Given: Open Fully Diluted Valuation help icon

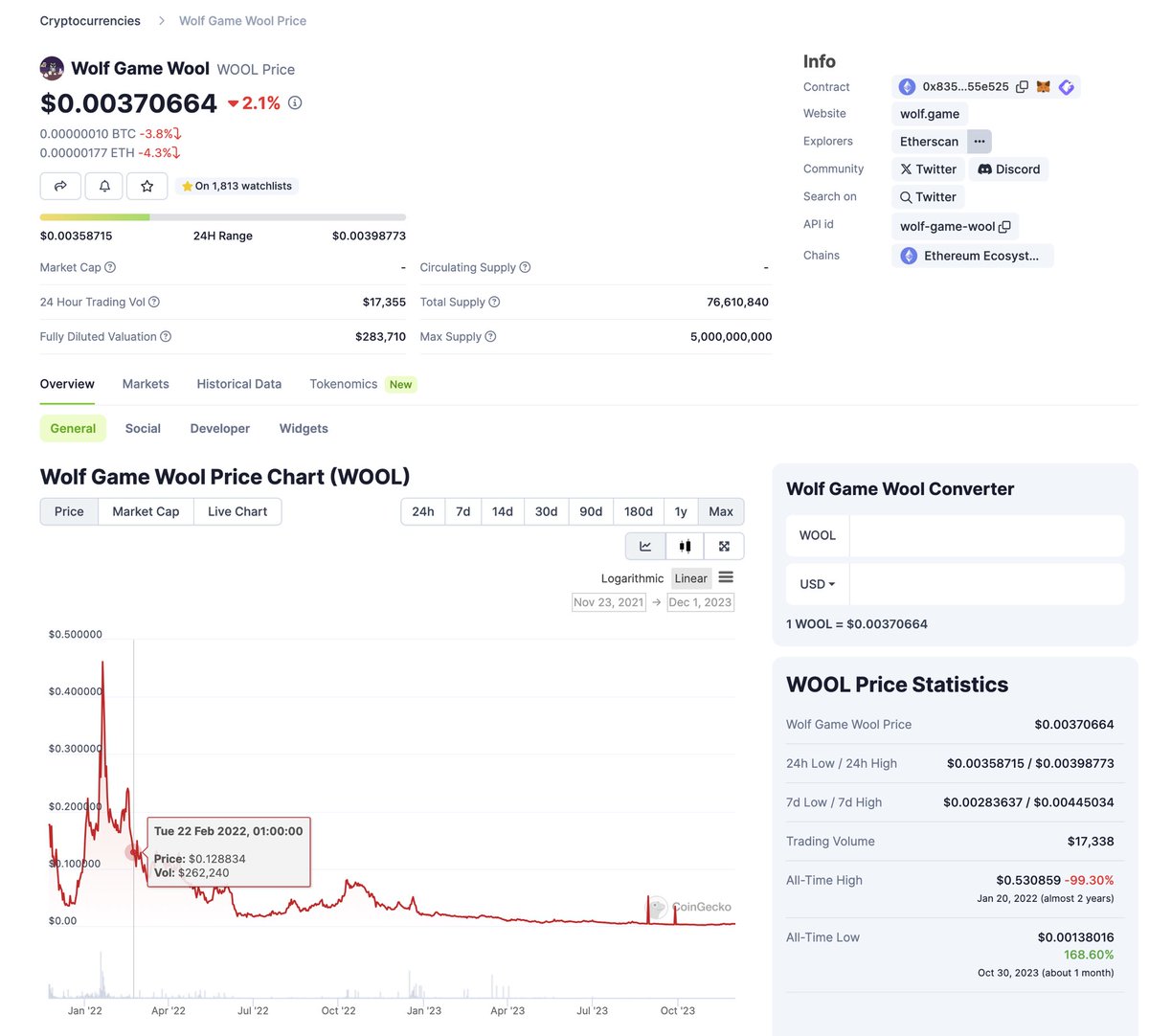Looking at the screenshot, I should click(166, 336).
